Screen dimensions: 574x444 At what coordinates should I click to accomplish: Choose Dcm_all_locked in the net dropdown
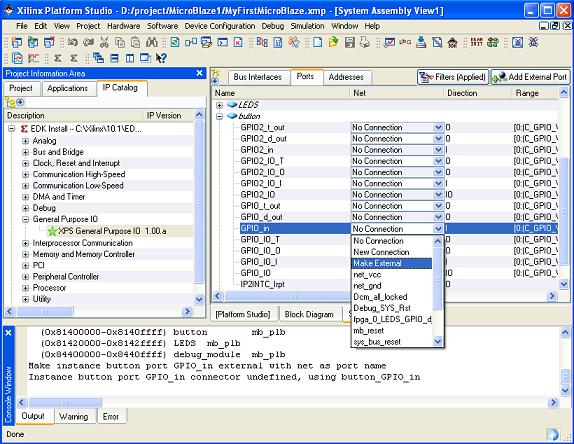(x=392, y=297)
